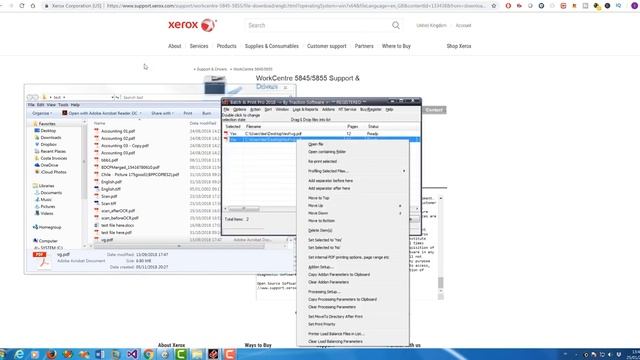
Task: Click the Computer icon in Explorer sidebar
Action: pyautogui.click(x=36, y=241)
